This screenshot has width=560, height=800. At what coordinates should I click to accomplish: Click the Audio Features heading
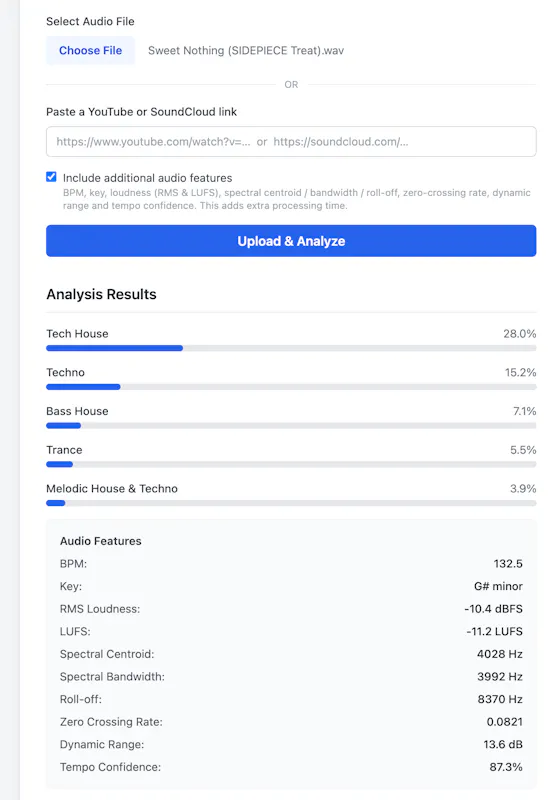(100, 541)
